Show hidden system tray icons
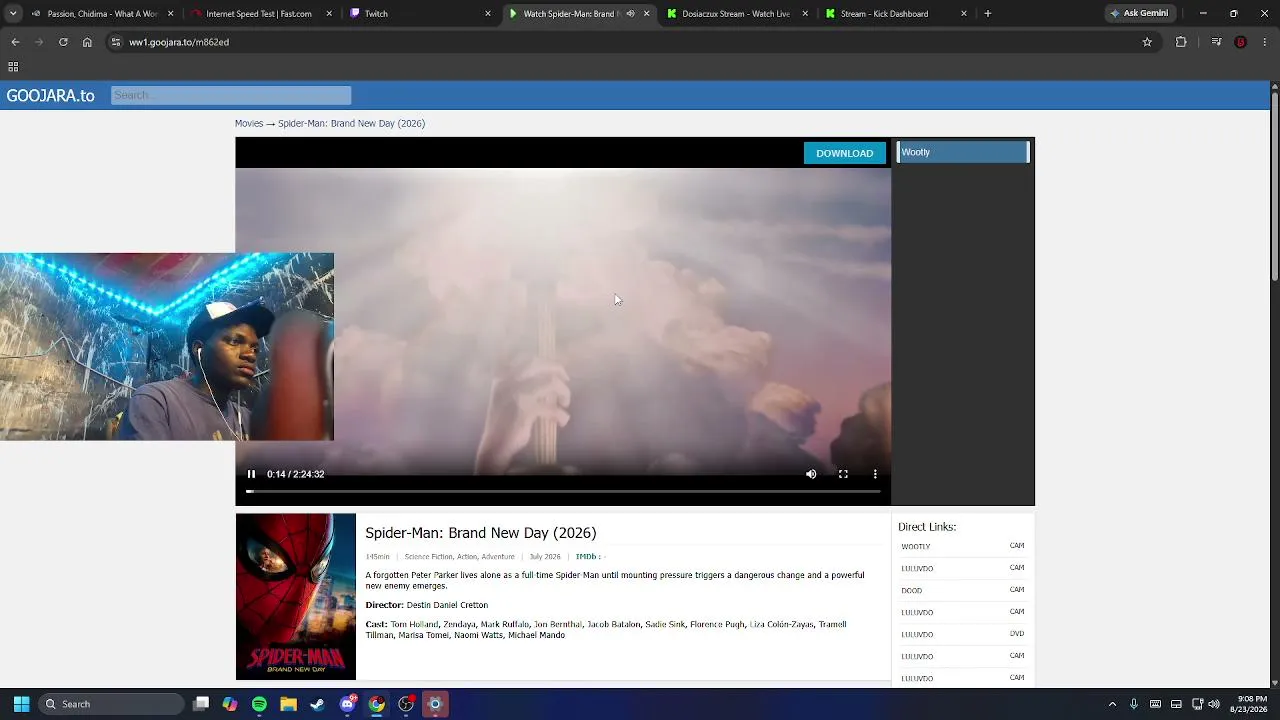The image size is (1280, 720). (1112, 704)
